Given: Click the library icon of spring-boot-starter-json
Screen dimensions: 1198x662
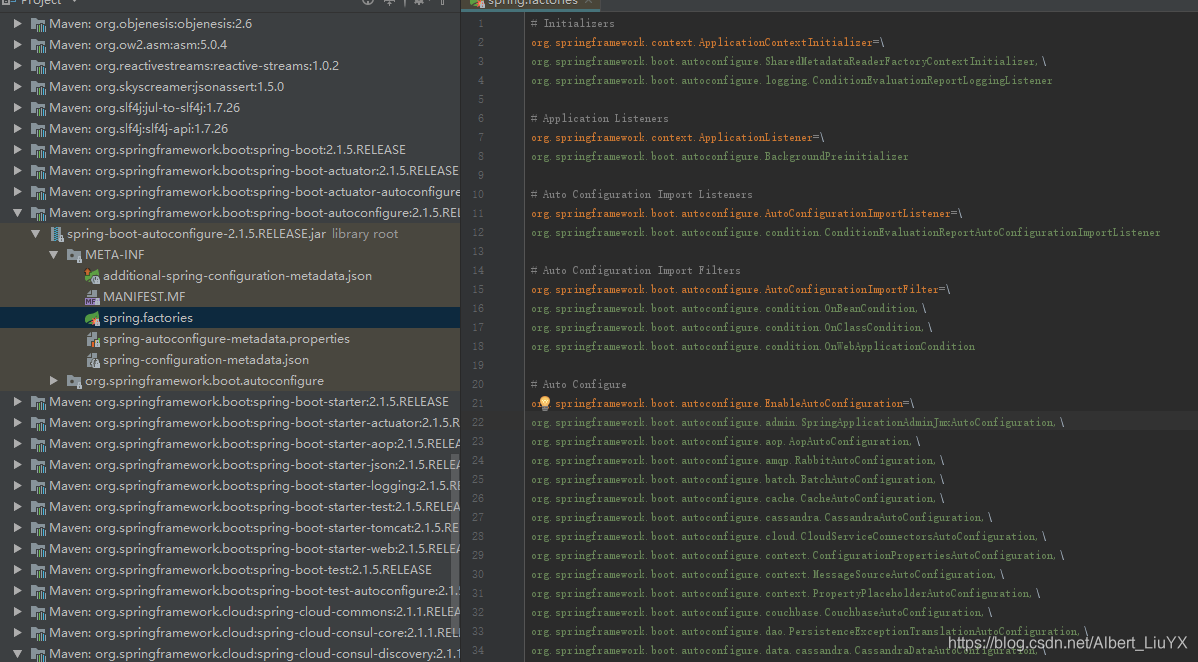Looking at the screenshot, I should (x=38, y=465).
